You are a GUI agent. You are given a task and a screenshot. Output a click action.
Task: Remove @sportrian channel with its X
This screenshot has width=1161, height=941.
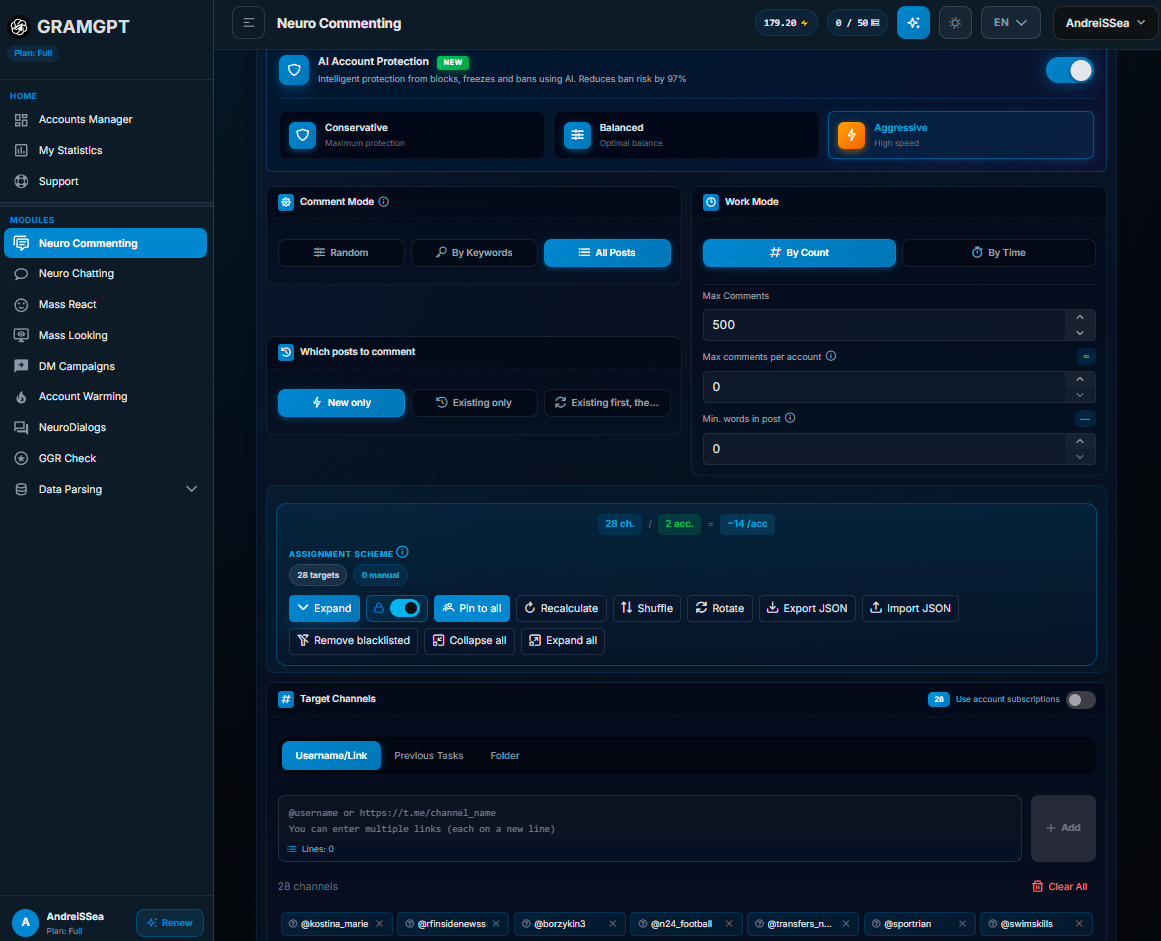click(x=962, y=923)
